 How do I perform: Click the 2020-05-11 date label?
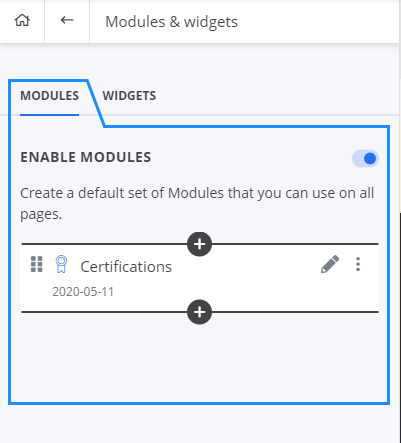click(83, 292)
